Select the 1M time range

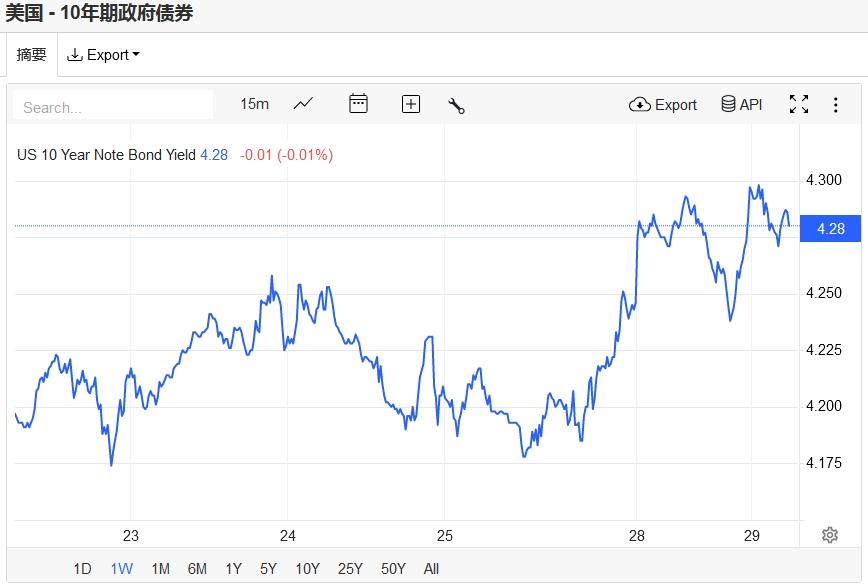pos(160,569)
